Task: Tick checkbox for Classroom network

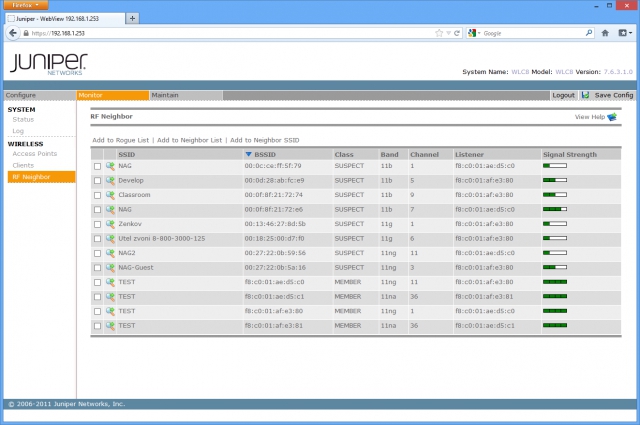Action: (97, 195)
